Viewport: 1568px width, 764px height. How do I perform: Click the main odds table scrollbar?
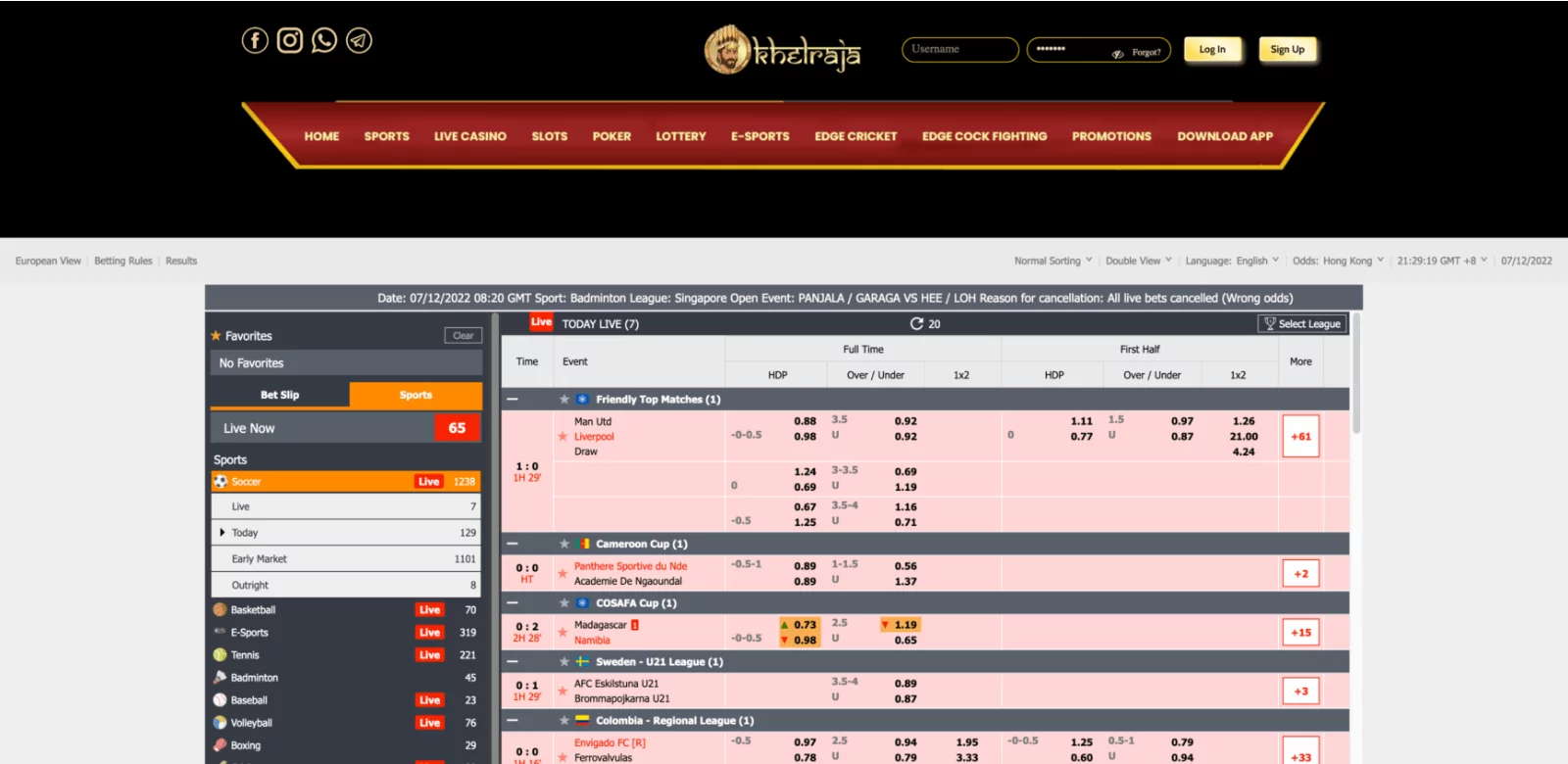(1356, 374)
